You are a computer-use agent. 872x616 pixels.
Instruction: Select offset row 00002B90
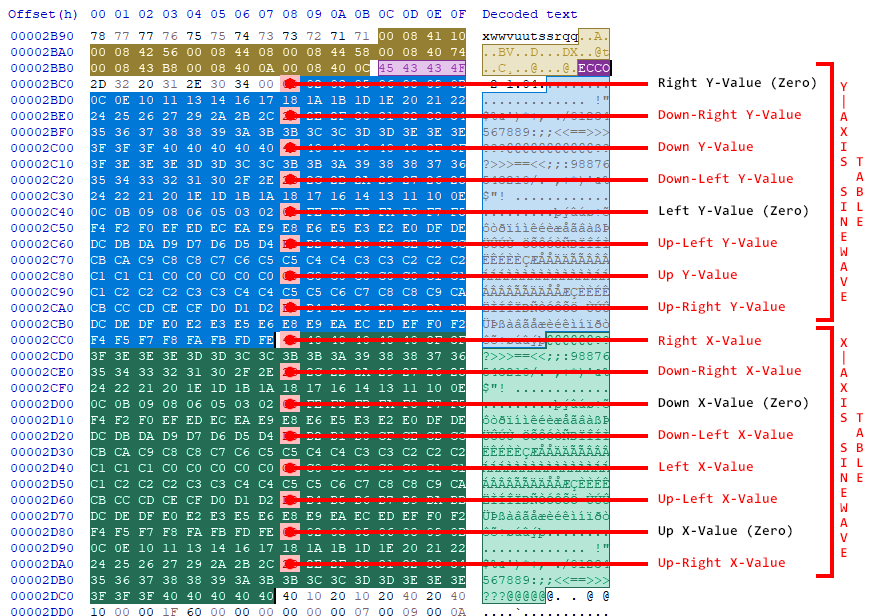tap(43, 35)
